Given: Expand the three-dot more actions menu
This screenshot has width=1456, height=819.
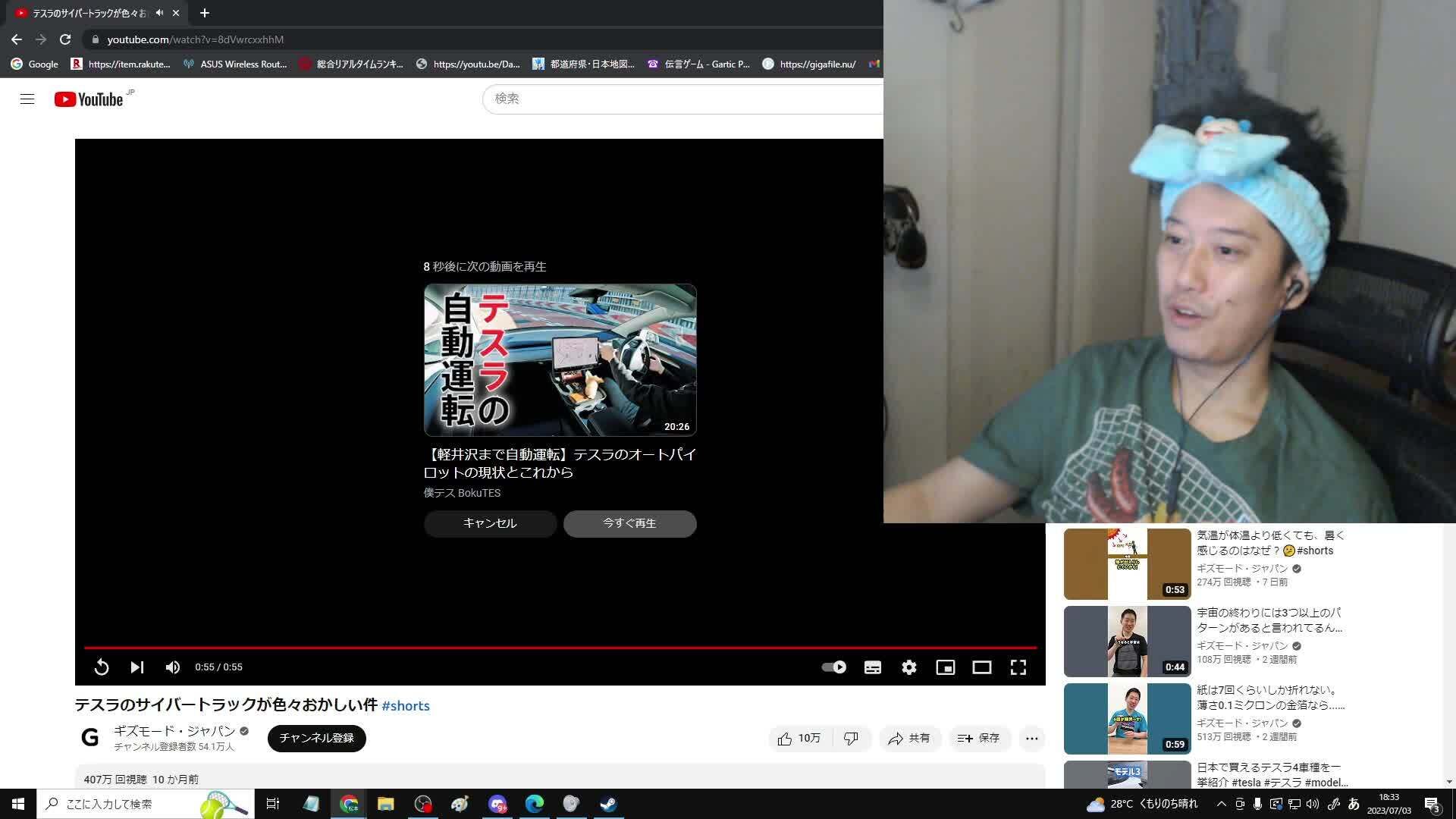Looking at the screenshot, I should [1032, 739].
